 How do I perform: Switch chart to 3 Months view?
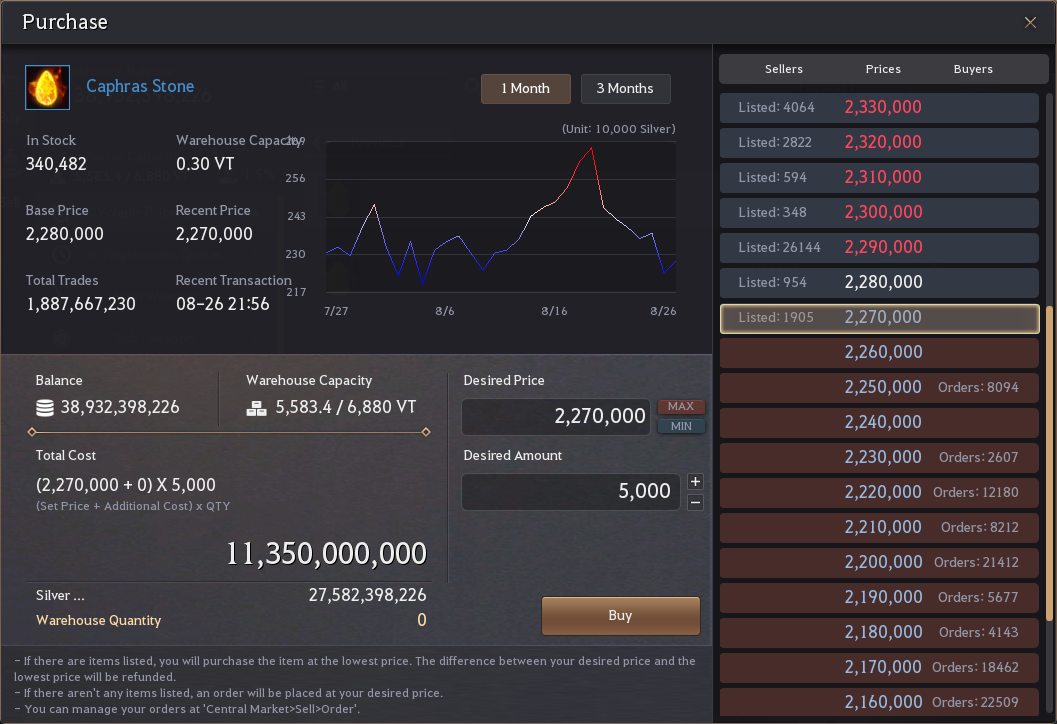625,89
